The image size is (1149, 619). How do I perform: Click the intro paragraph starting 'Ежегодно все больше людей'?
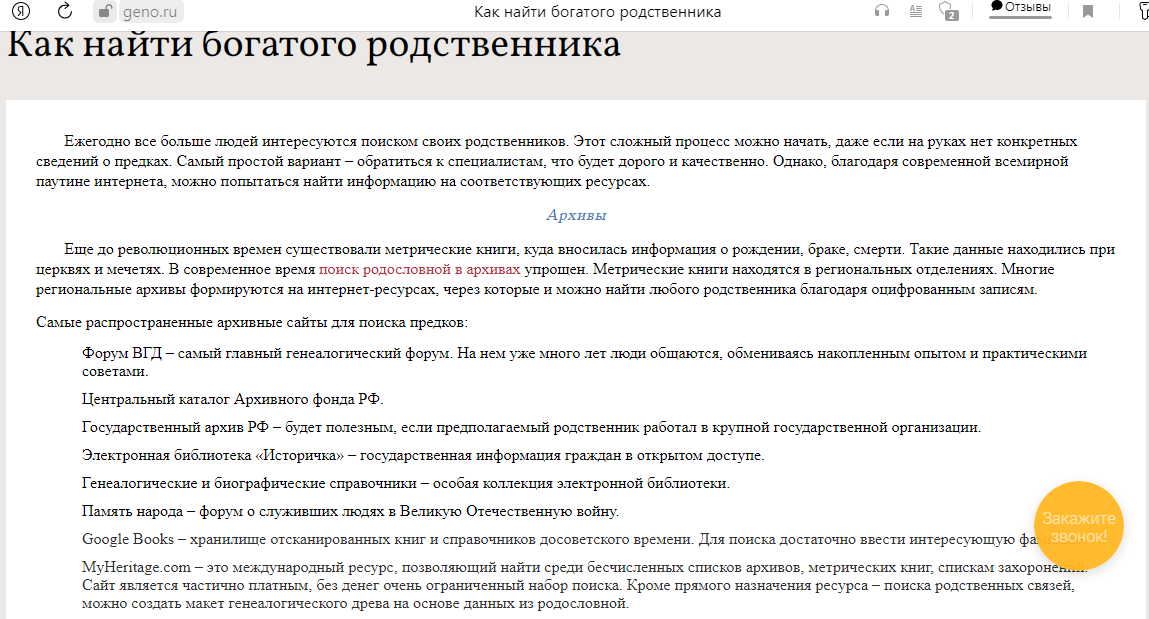point(556,161)
